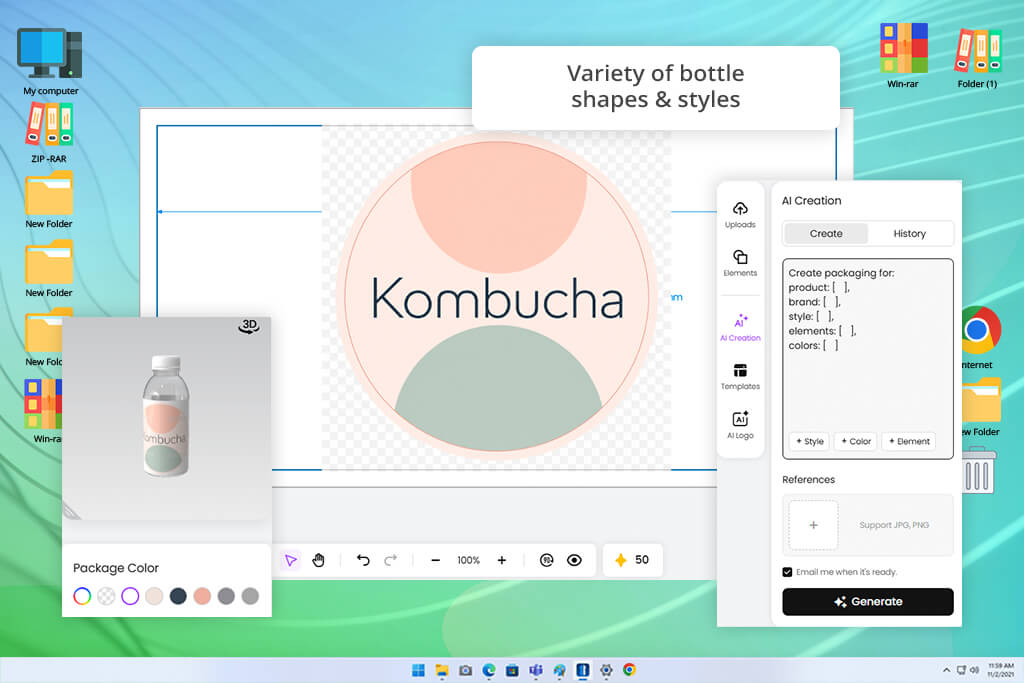This screenshot has width=1024, height=683.
Task: Open the Elements panel
Action: point(740,263)
